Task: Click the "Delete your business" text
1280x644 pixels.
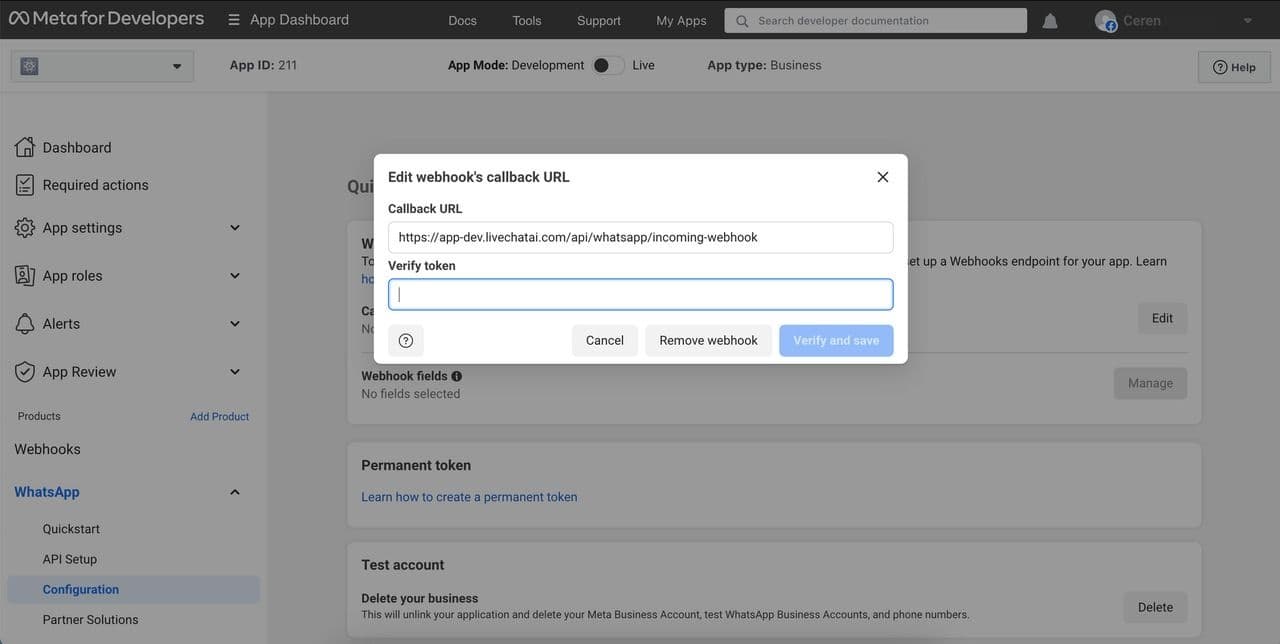Action: [x=420, y=598]
